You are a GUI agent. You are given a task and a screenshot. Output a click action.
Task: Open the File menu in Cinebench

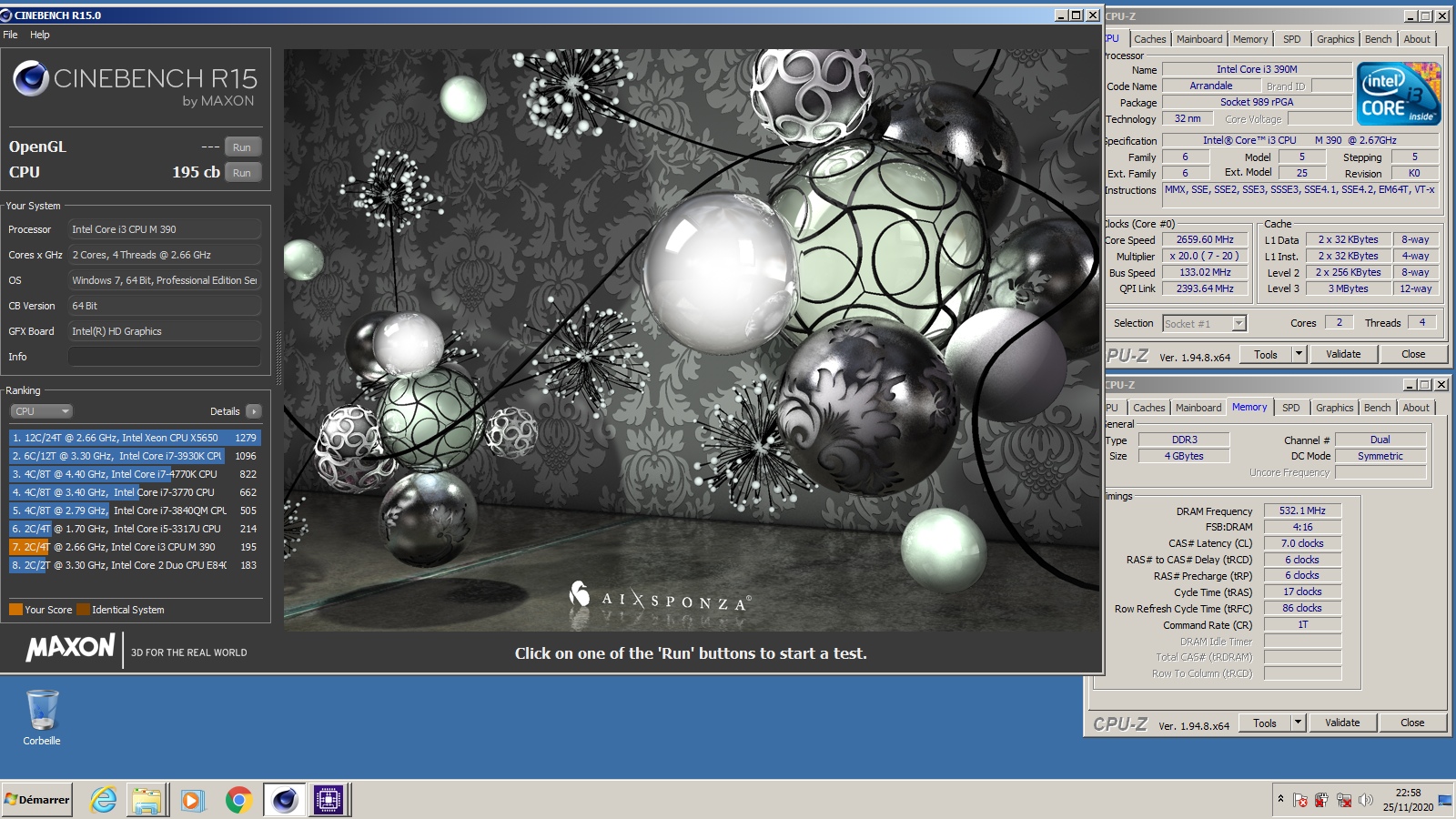(x=11, y=35)
